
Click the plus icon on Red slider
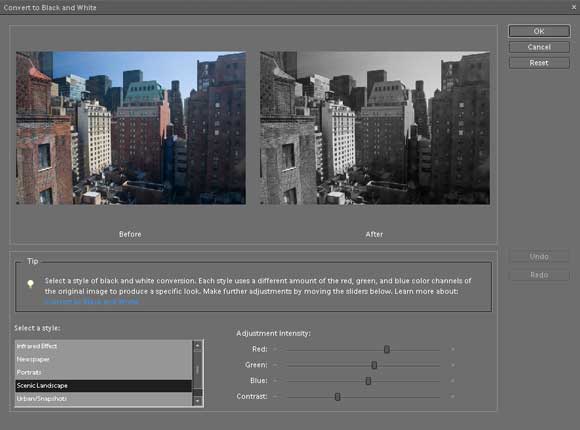pyautogui.click(x=452, y=349)
